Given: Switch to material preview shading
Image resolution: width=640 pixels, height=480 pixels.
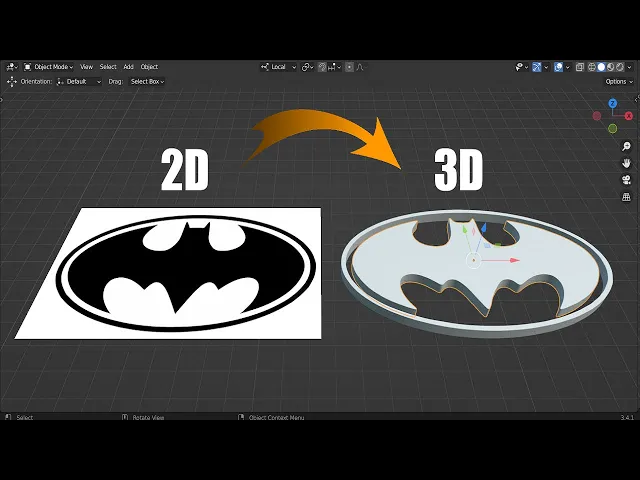Looking at the screenshot, I should click(611, 67).
